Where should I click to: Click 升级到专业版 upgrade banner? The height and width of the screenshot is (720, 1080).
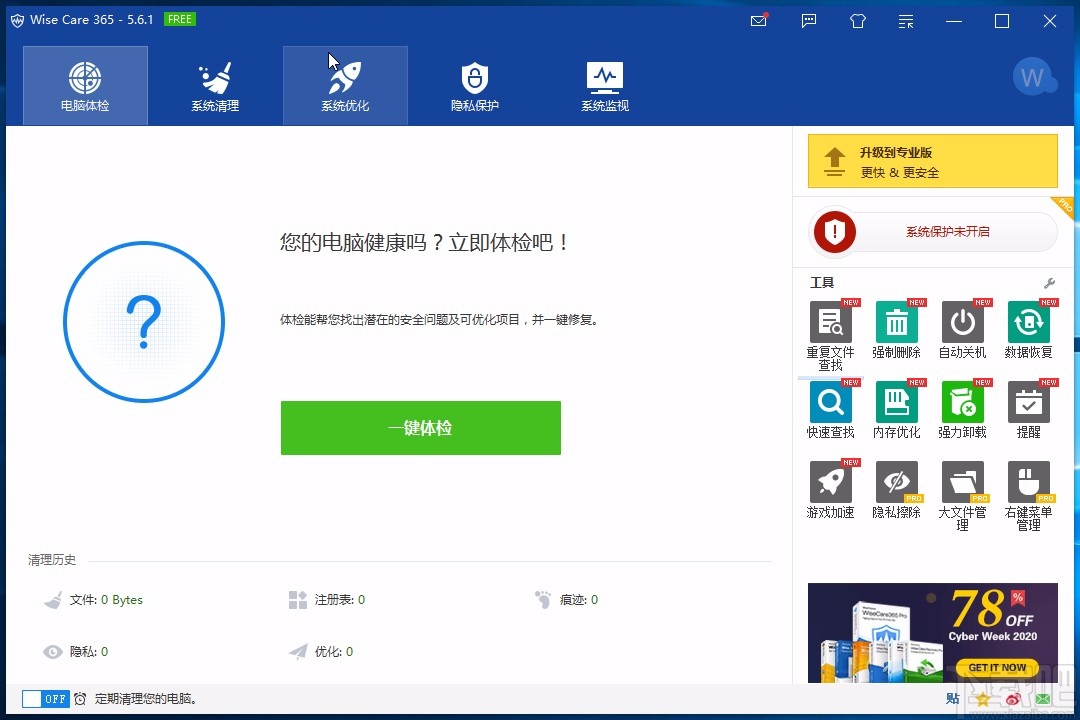933,161
